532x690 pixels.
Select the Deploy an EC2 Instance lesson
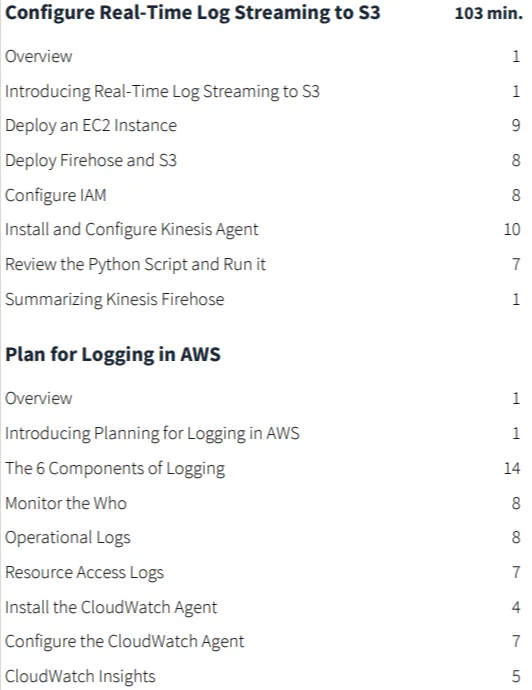click(x=91, y=126)
